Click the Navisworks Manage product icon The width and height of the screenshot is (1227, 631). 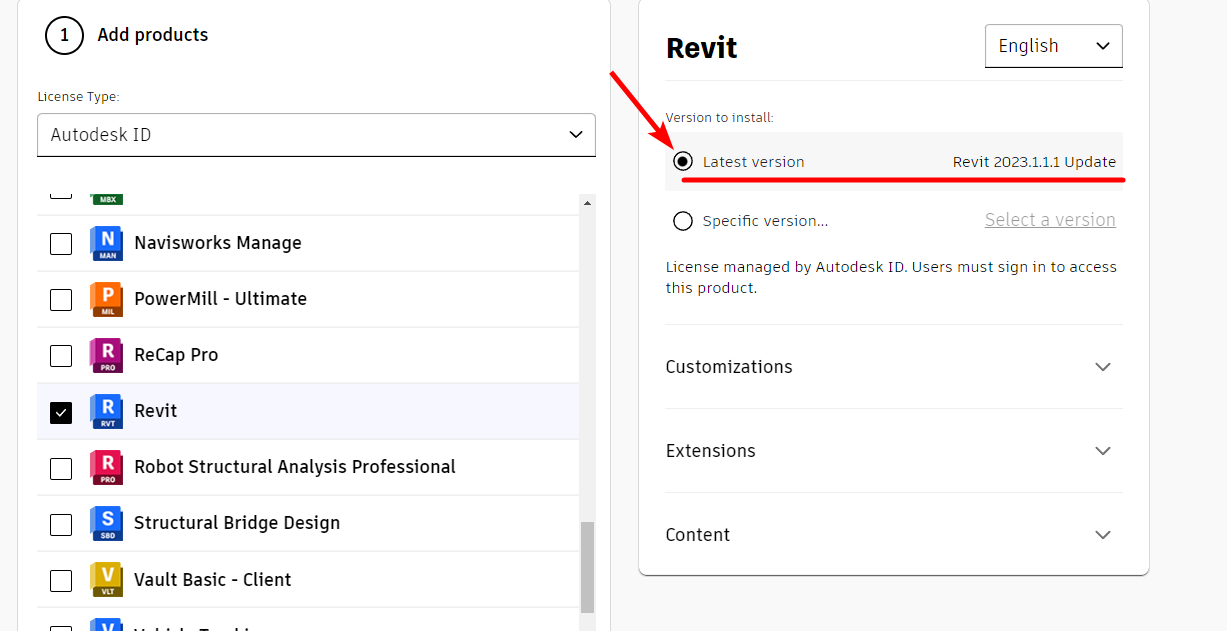[106, 243]
